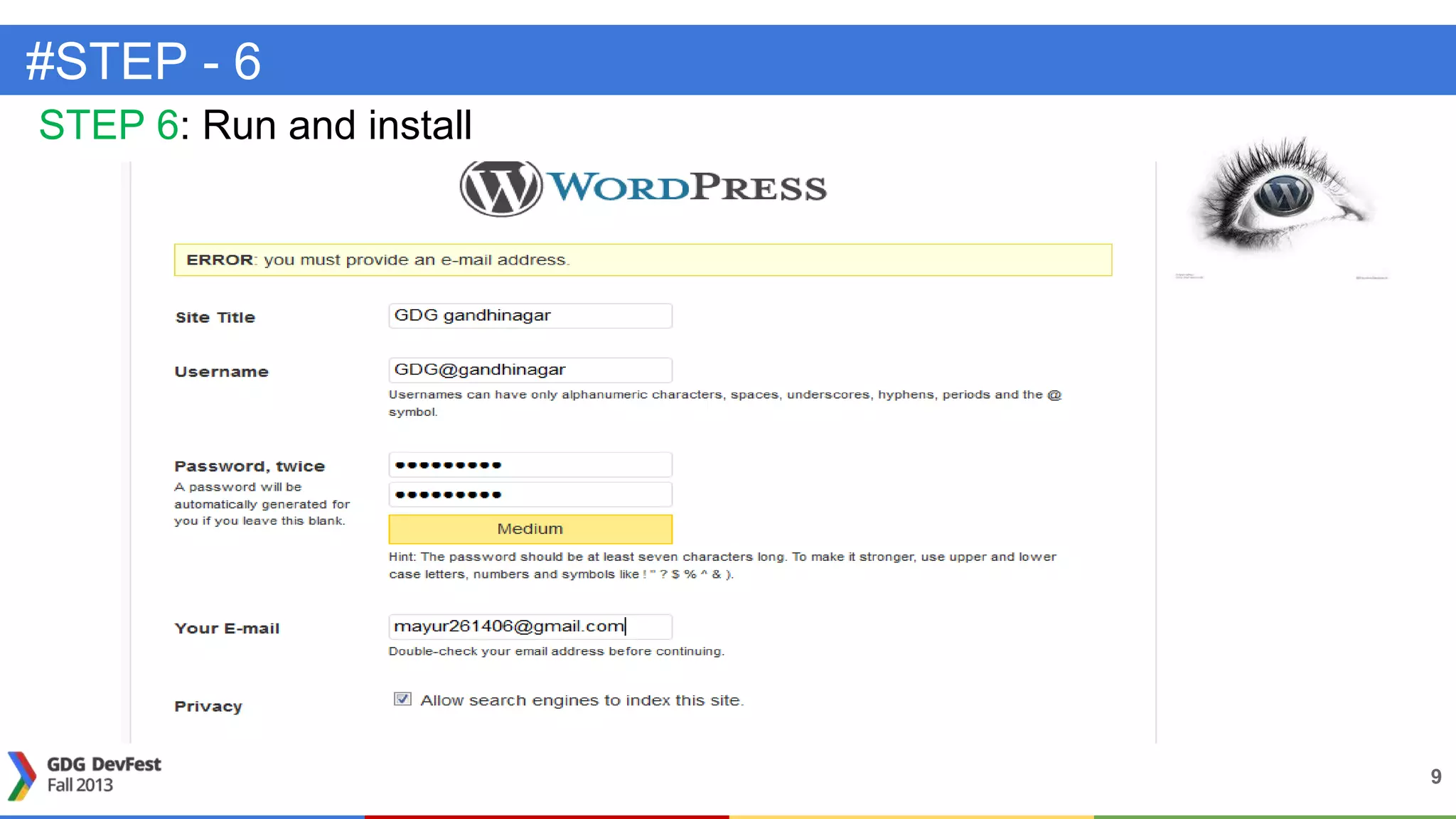Image resolution: width=1456 pixels, height=819 pixels.
Task: Click the 'Privacy' label
Action: pyautogui.click(x=208, y=707)
